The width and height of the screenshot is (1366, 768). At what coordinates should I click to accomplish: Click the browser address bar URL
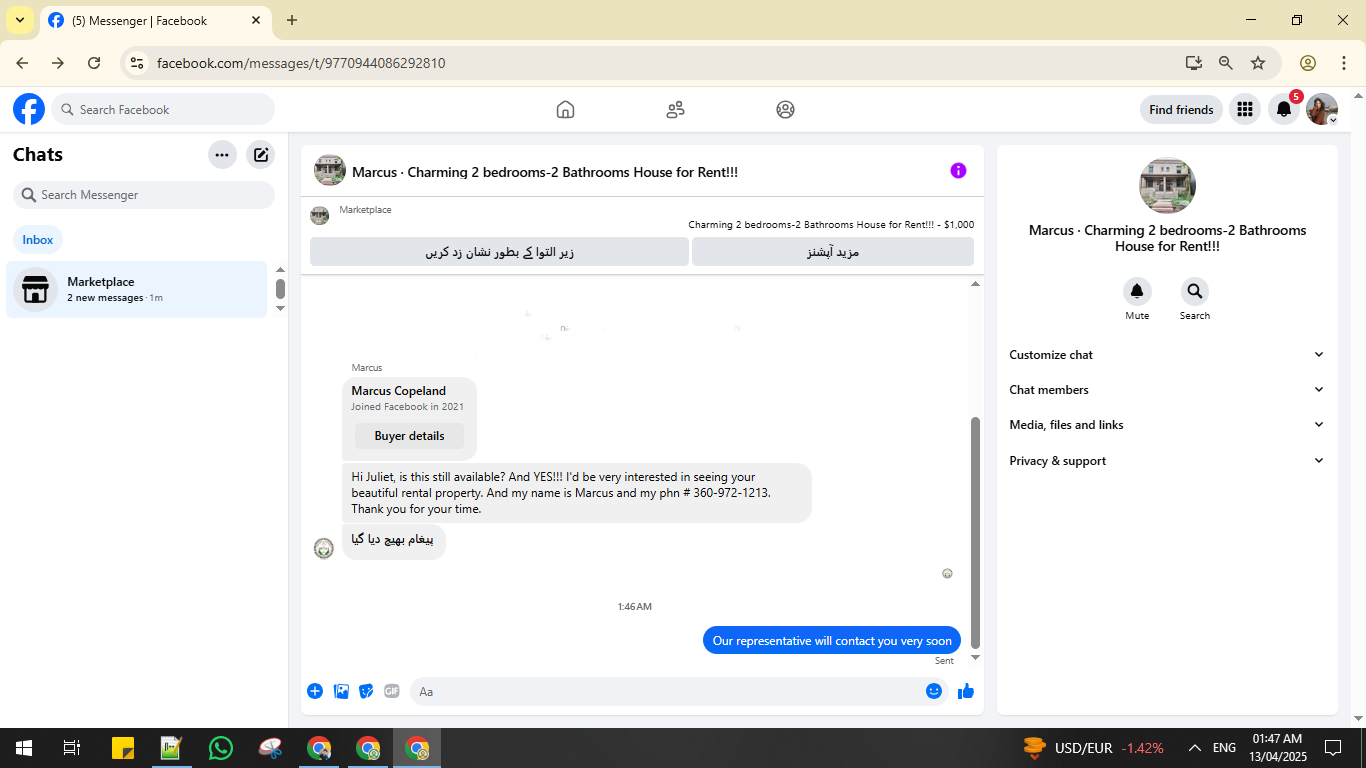(301, 63)
